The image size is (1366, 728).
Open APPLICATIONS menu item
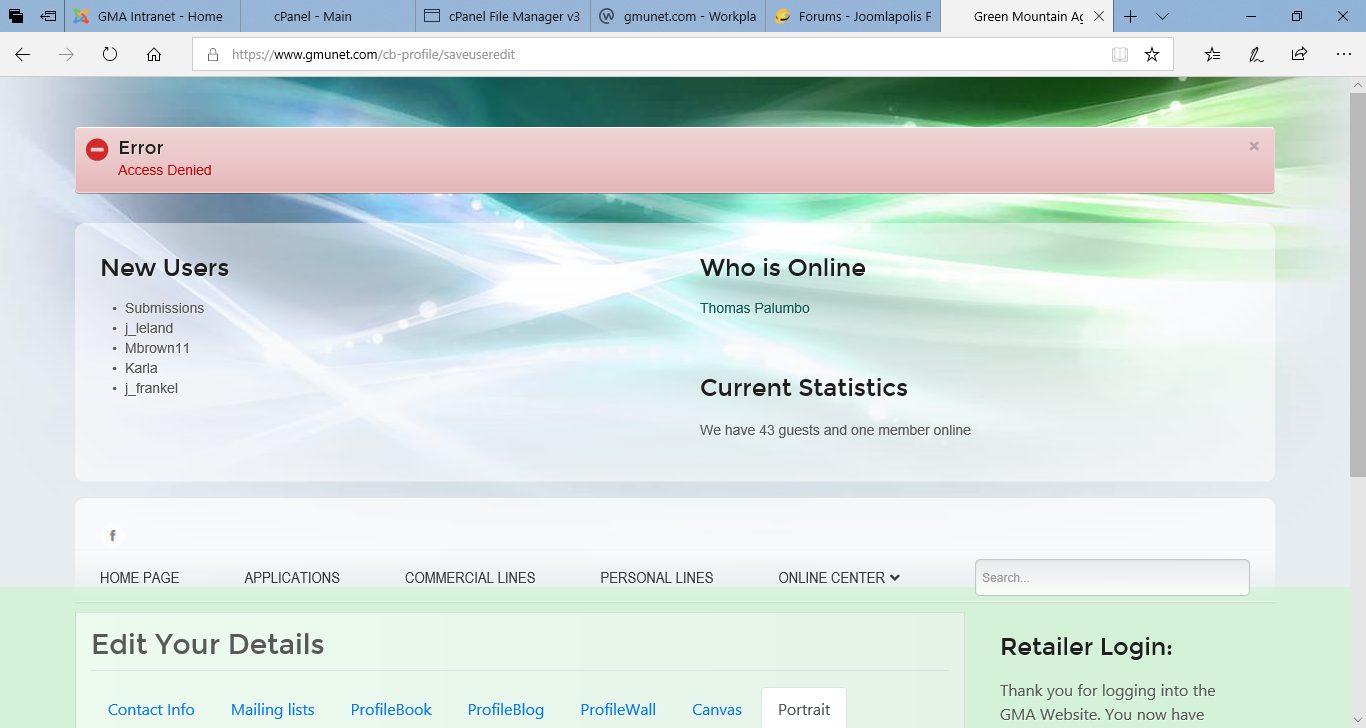pos(292,578)
